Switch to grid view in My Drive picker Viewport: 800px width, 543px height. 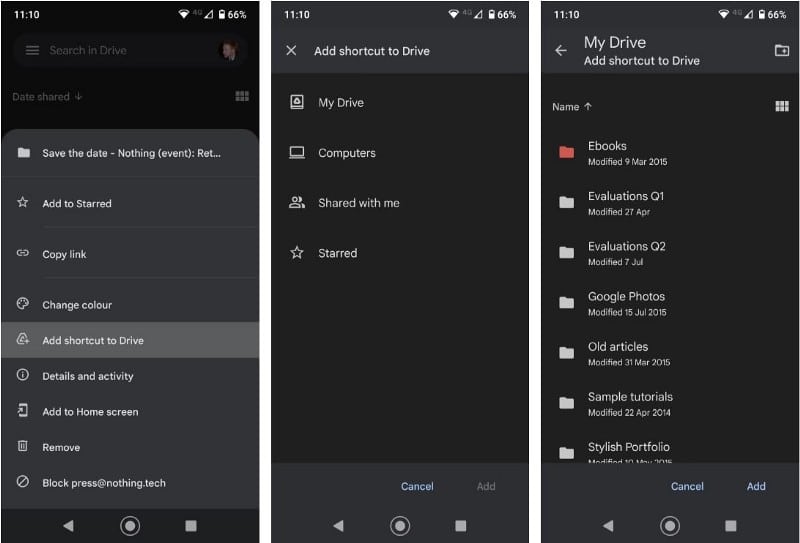(782, 106)
